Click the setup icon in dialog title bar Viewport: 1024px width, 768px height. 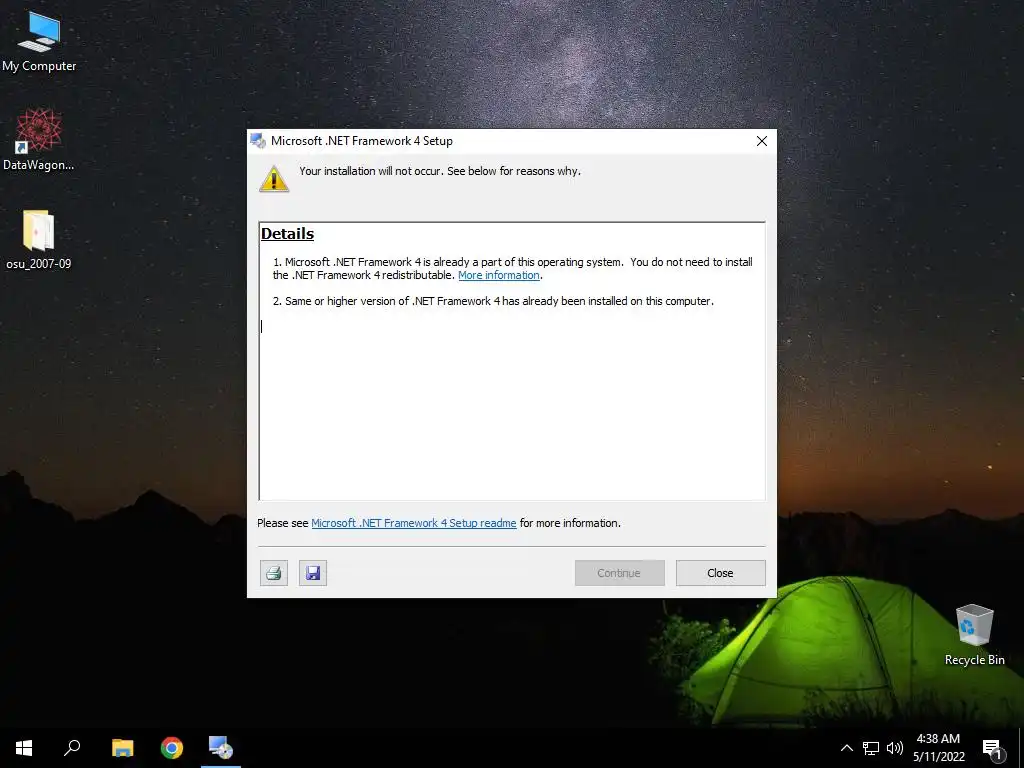[258, 141]
